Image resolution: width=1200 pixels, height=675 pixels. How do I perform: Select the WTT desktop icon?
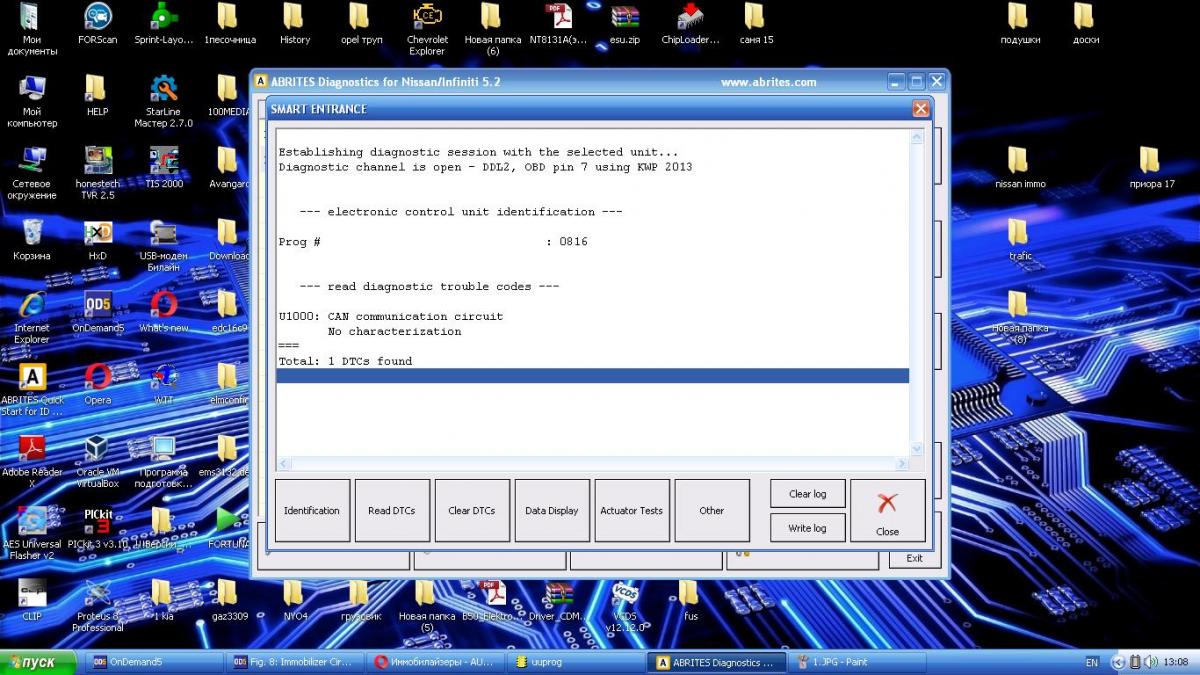163,384
